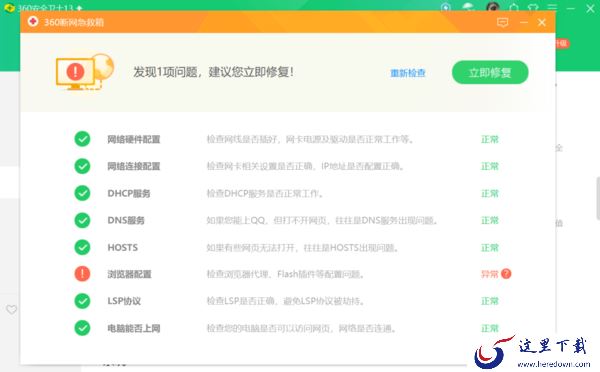Click the 360安全卫士 logo icon at top left

pos(9,8)
